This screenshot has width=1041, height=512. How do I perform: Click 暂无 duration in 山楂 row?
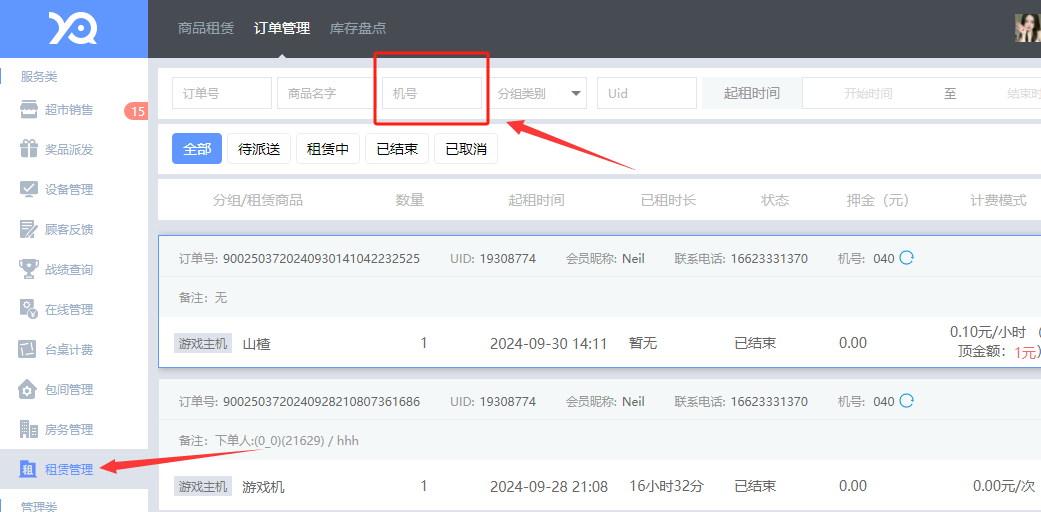coord(643,343)
